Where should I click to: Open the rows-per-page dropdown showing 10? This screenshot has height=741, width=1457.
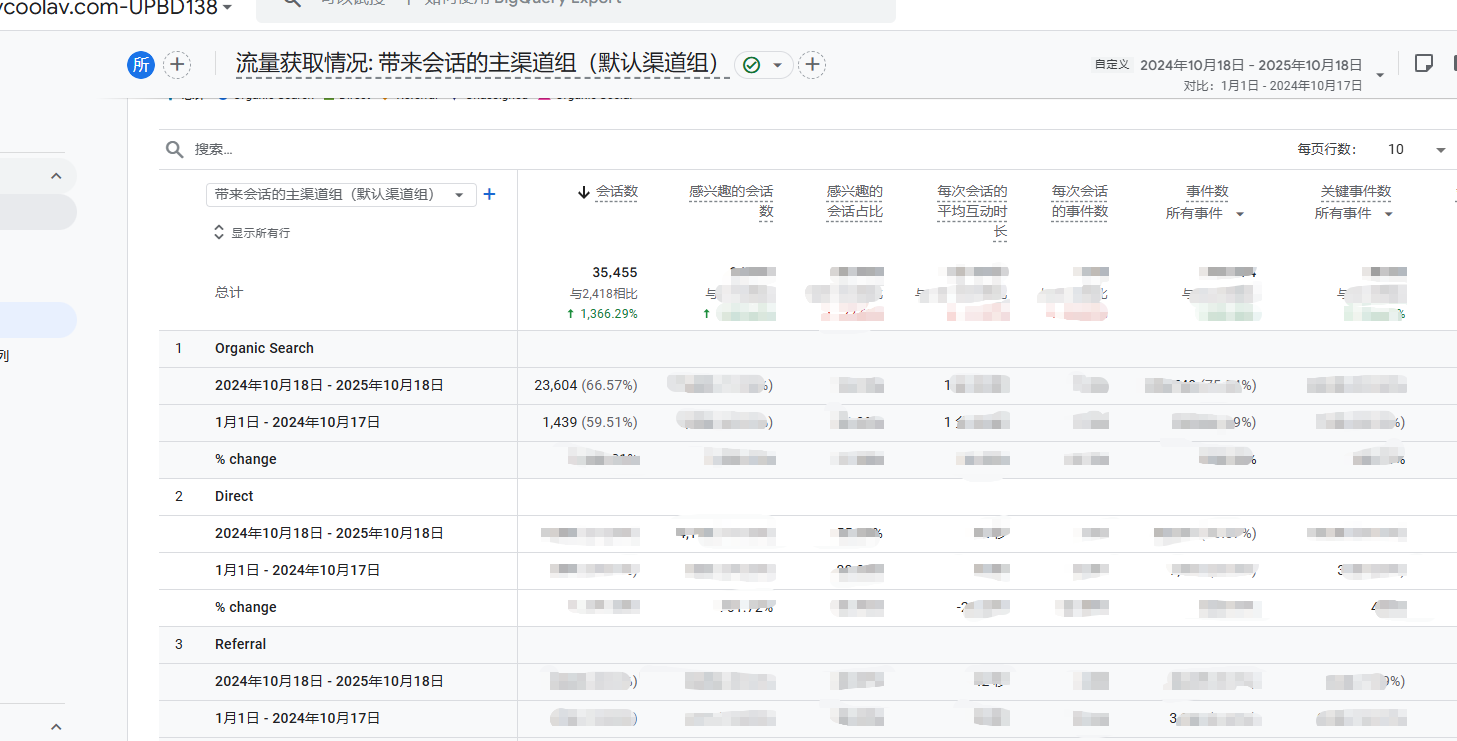pyautogui.click(x=1417, y=149)
